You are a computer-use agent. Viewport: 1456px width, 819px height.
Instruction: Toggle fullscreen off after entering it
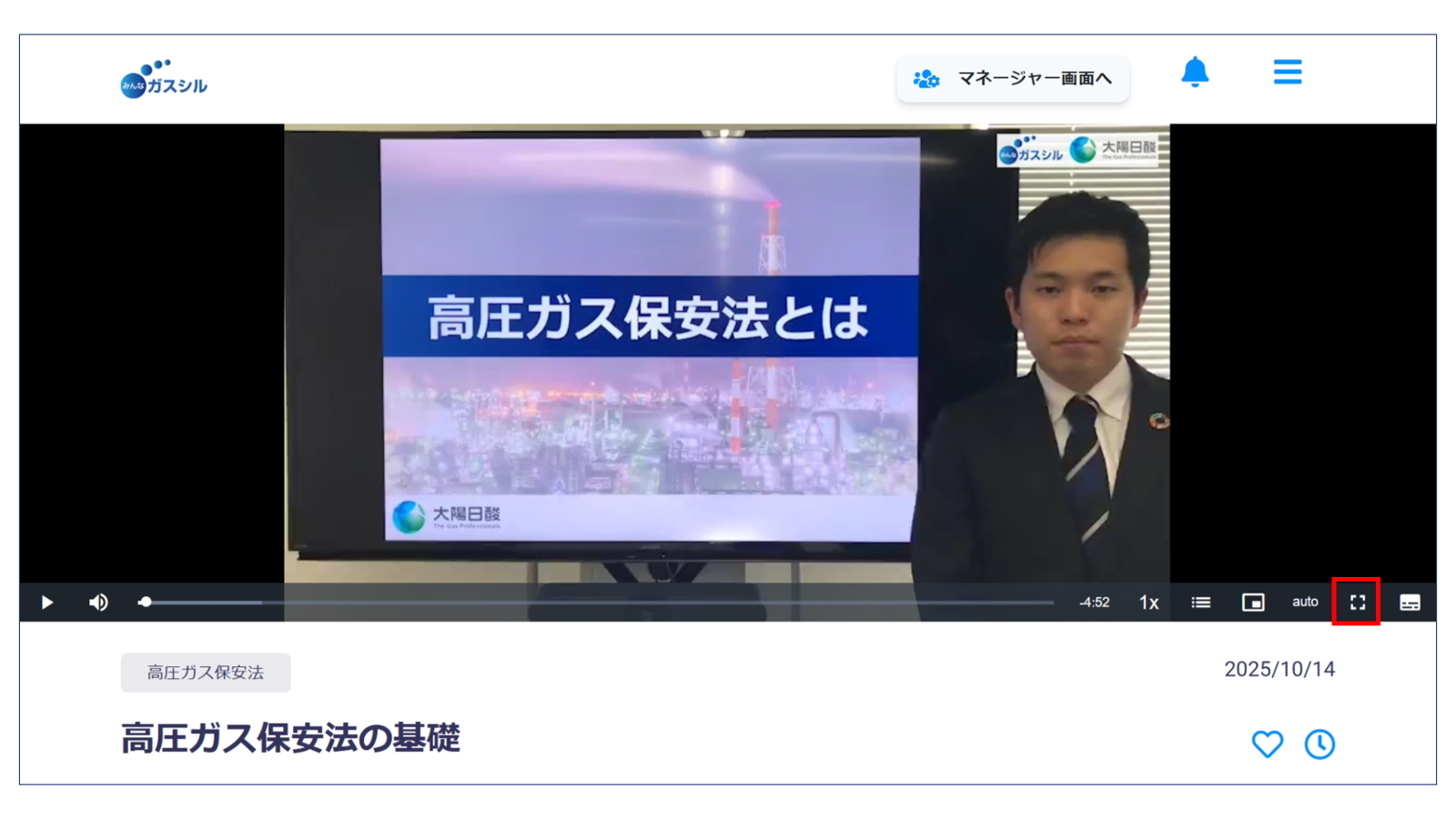[x=1358, y=602]
